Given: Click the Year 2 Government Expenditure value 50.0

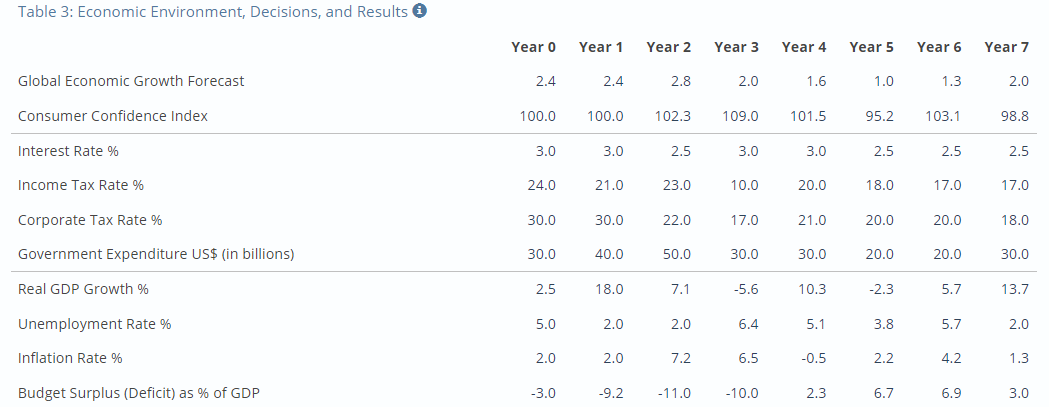Looking at the screenshot, I should [x=678, y=254].
